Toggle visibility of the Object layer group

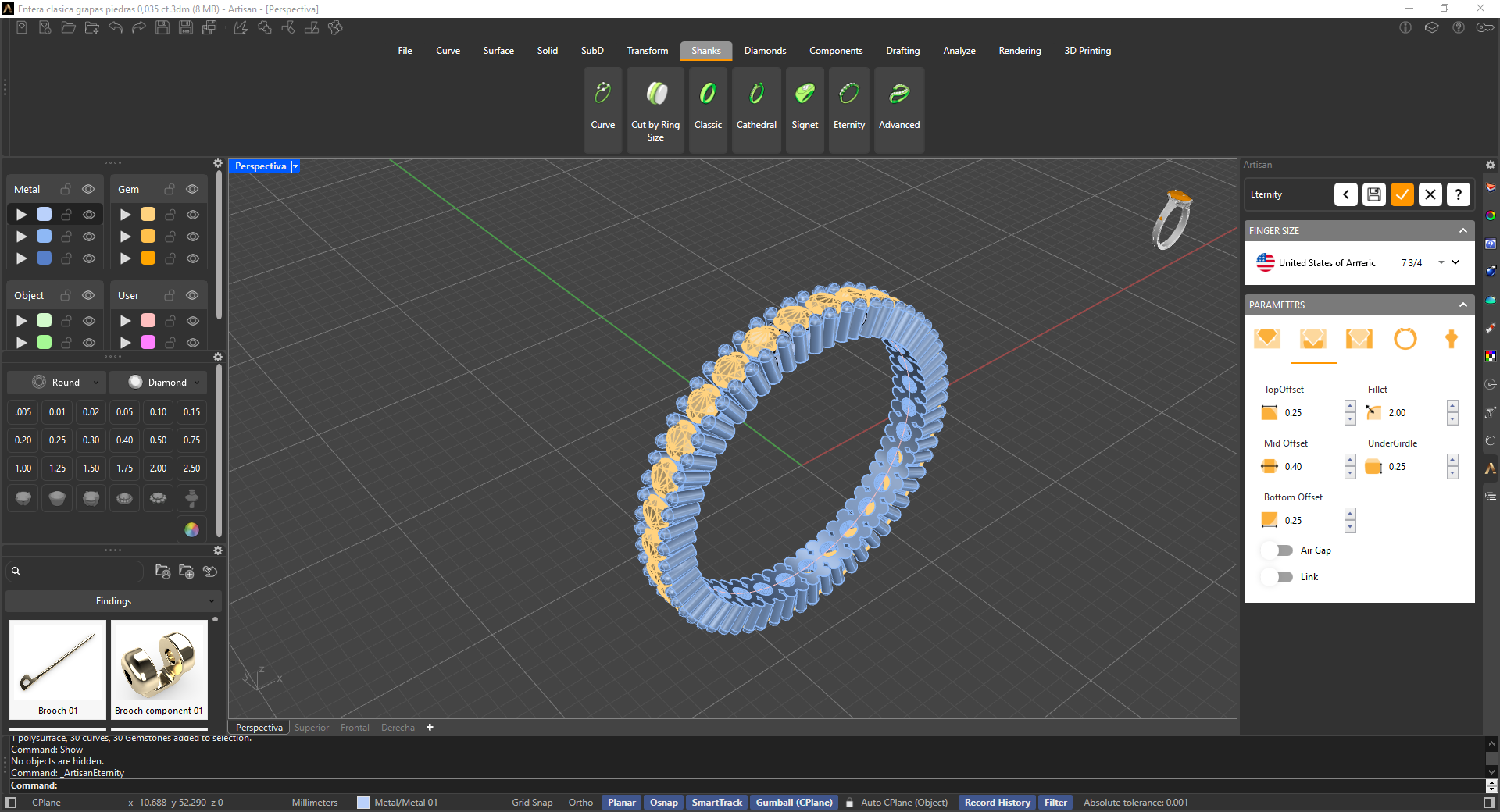pyautogui.click(x=88, y=295)
